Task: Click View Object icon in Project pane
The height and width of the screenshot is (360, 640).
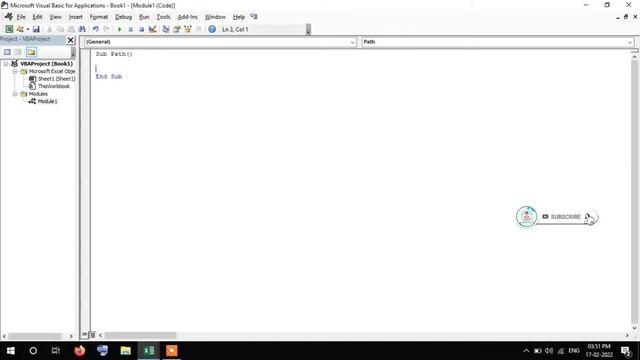Action: [18, 52]
